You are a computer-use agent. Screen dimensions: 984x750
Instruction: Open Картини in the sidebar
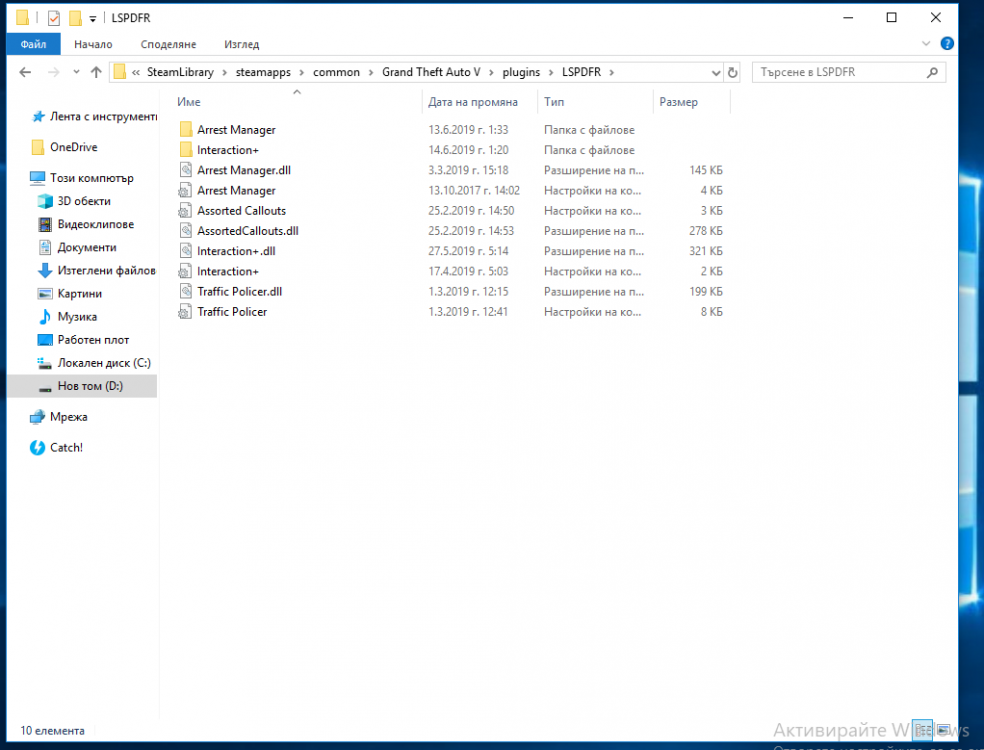[x=70, y=294]
